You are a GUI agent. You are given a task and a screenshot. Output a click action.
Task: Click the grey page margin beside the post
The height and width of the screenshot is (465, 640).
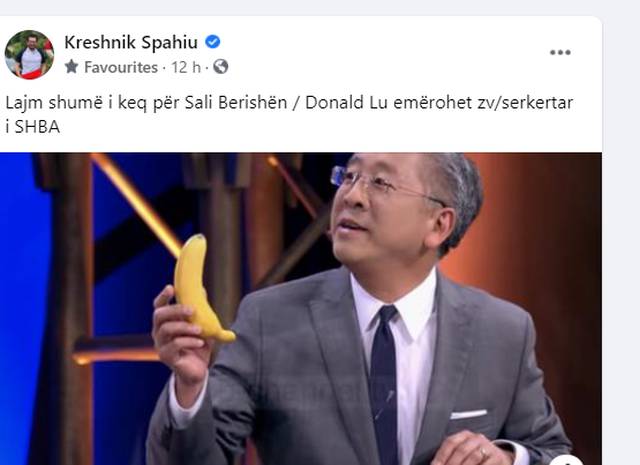pos(621,245)
